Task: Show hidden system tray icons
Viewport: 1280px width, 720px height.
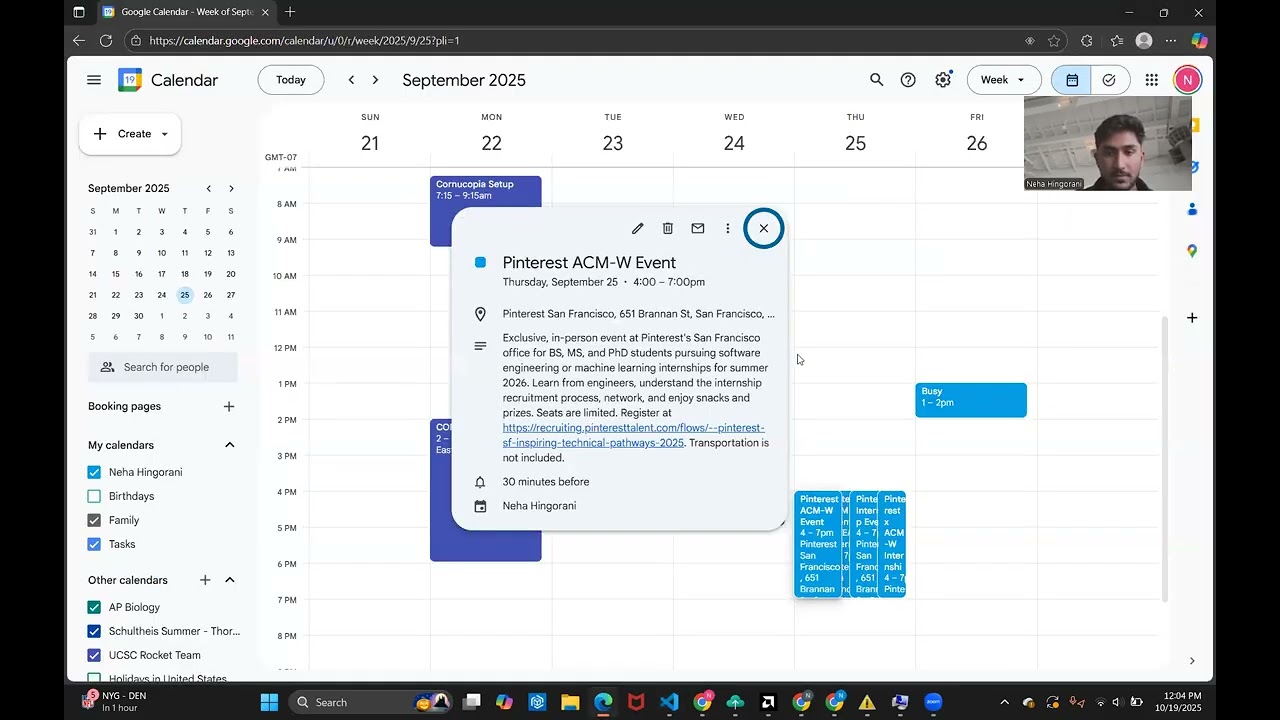Action: (1004, 702)
